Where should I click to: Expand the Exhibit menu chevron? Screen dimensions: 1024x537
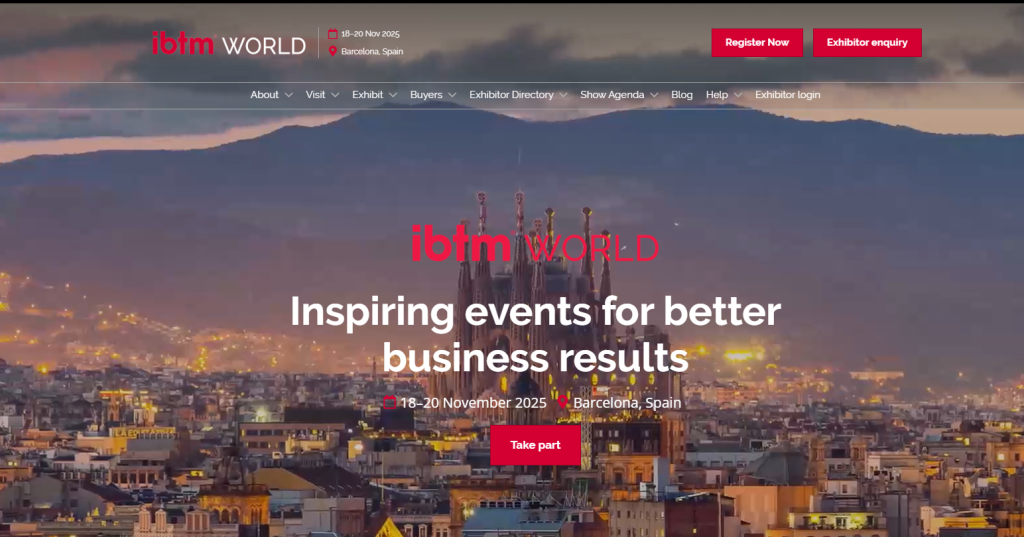click(393, 95)
